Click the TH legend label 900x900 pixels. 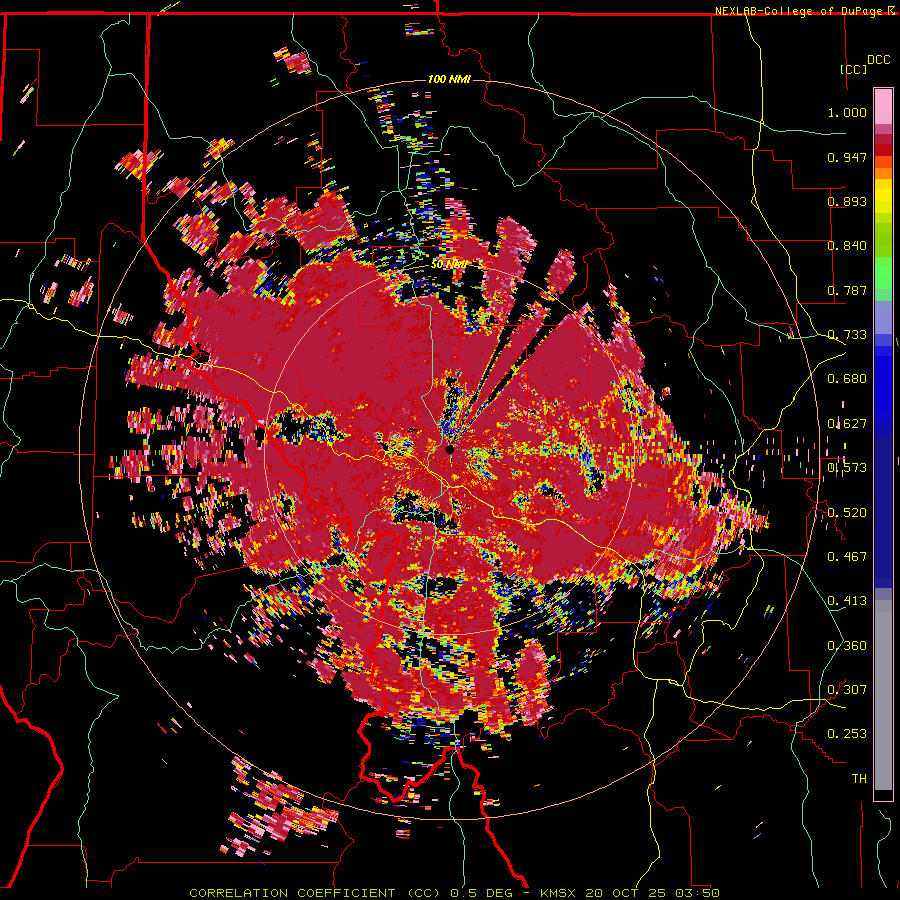coord(859,778)
